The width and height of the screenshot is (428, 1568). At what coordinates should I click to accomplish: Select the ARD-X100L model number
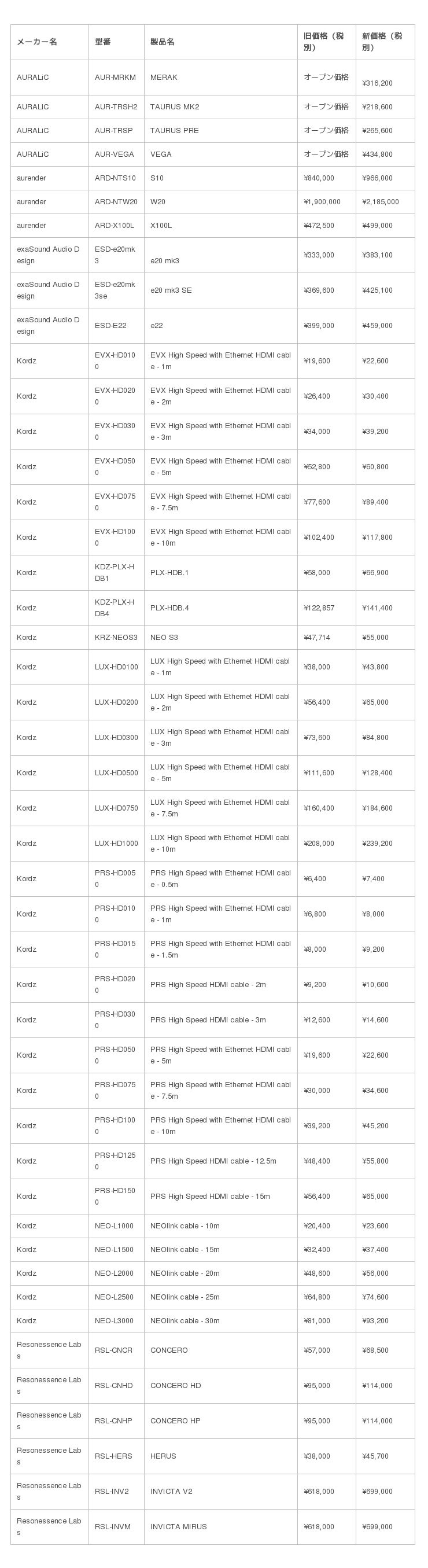click(x=115, y=226)
